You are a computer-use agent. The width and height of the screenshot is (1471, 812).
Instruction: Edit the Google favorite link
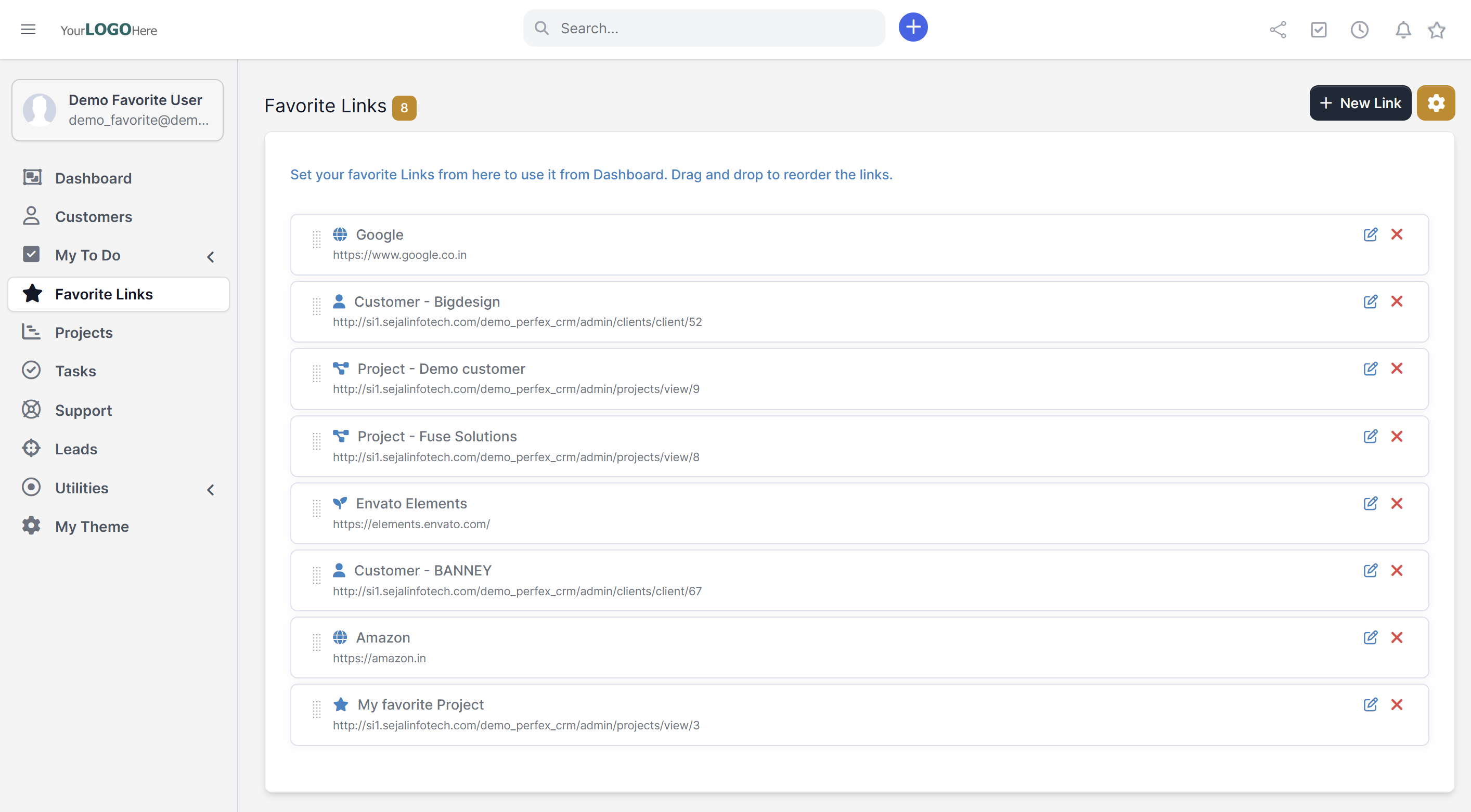tap(1370, 234)
